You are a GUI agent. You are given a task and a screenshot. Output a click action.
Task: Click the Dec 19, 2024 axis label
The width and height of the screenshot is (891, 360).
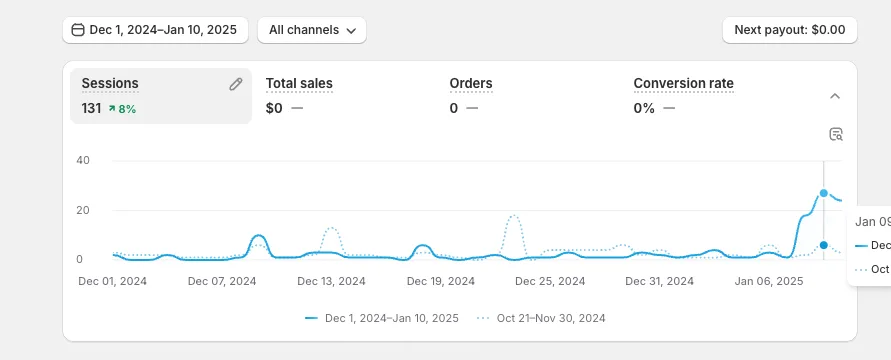click(x=441, y=281)
